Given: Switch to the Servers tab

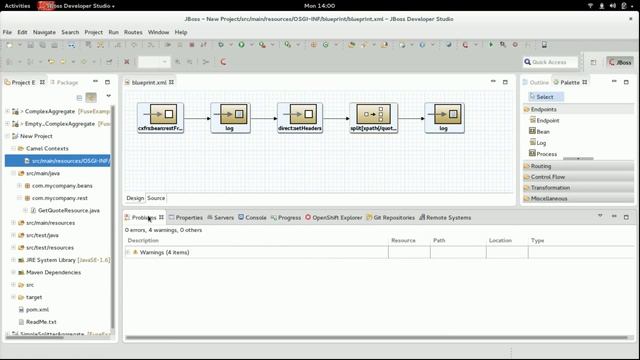Looking at the screenshot, I should coord(220,218).
